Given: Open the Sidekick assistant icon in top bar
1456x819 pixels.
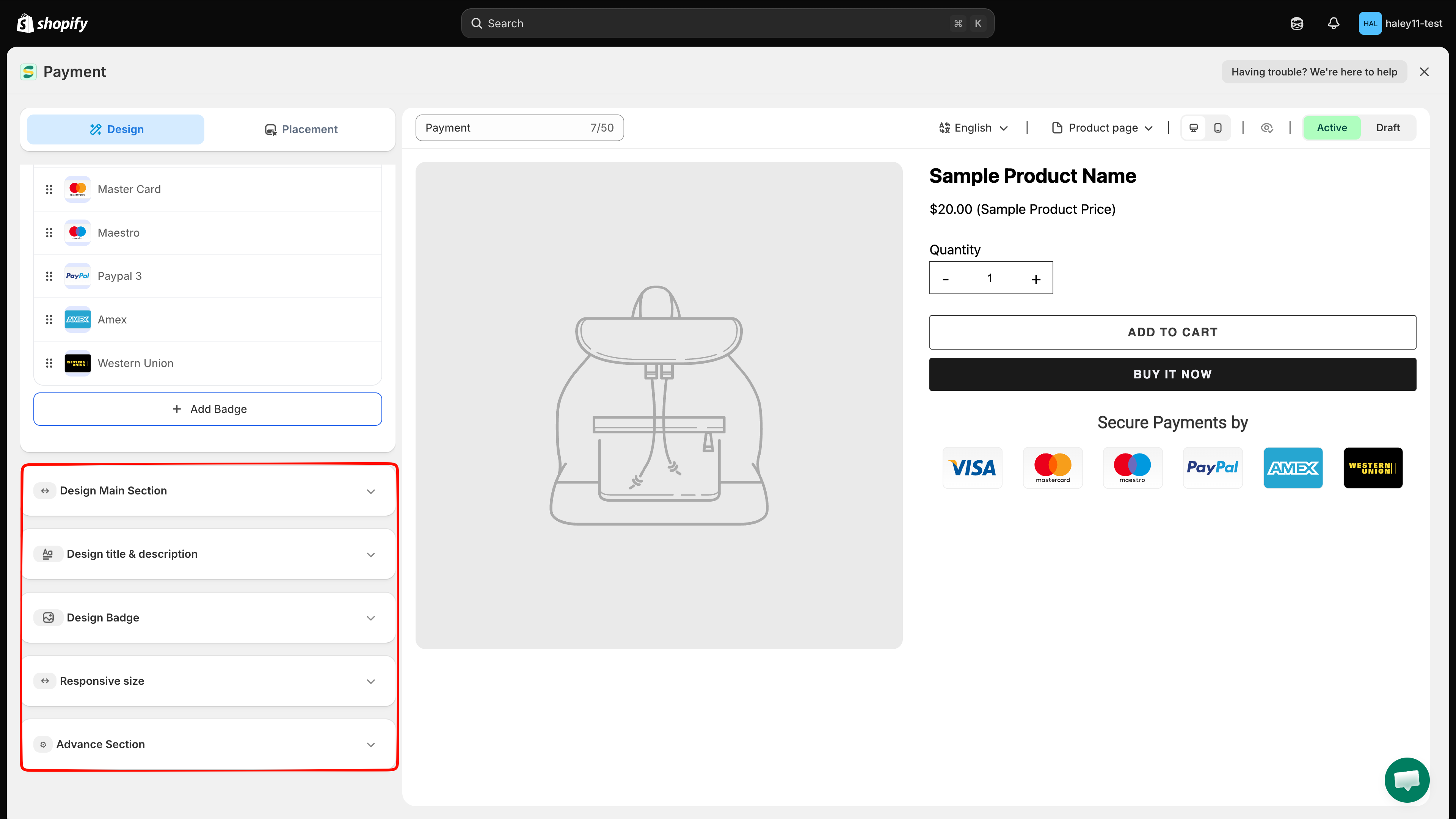Looking at the screenshot, I should pyautogui.click(x=1297, y=23).
